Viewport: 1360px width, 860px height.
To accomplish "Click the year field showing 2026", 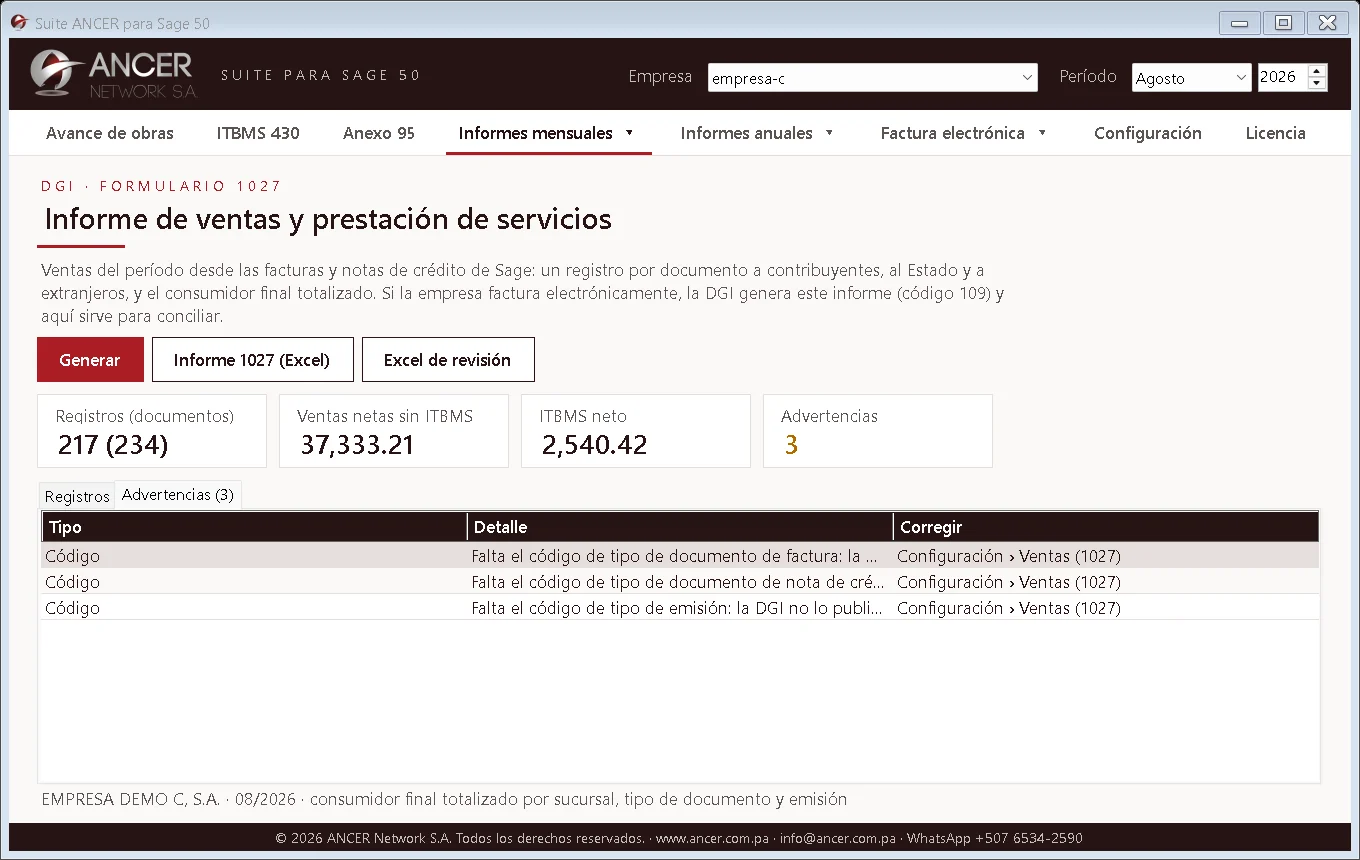I will (x=1282, y=77).
